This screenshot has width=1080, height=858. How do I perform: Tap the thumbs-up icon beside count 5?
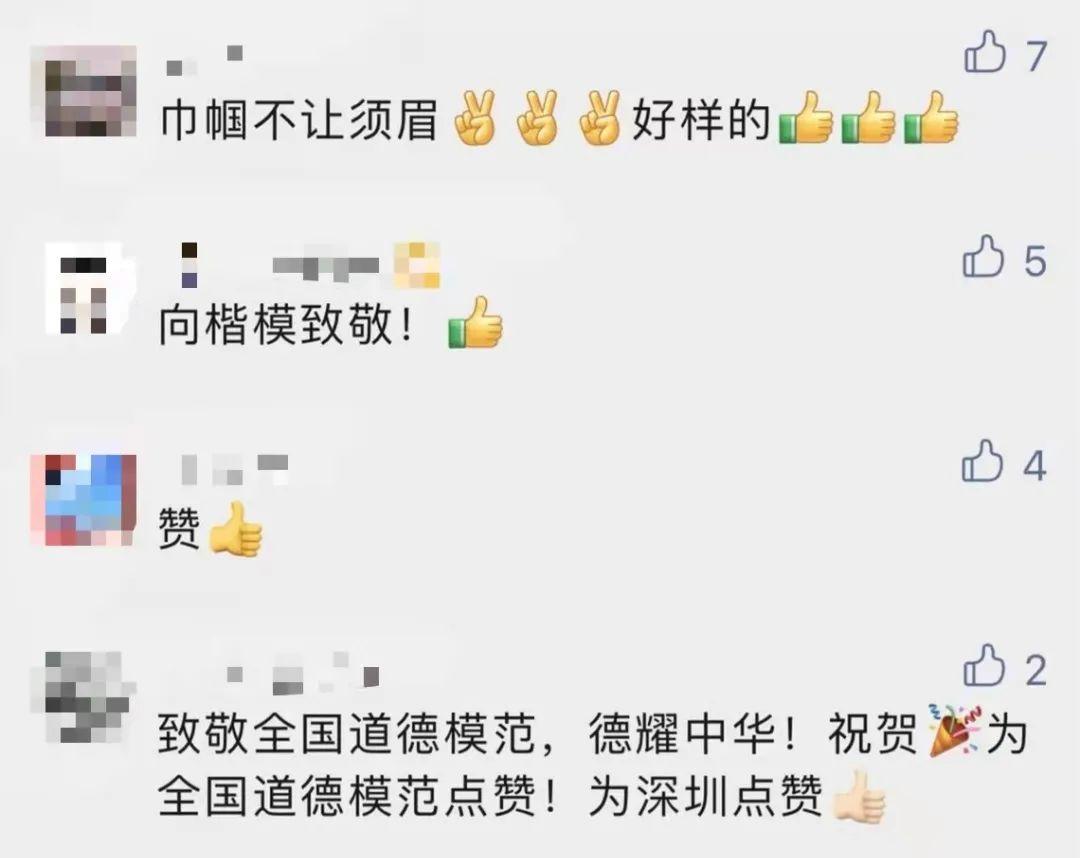pos(983,256)
